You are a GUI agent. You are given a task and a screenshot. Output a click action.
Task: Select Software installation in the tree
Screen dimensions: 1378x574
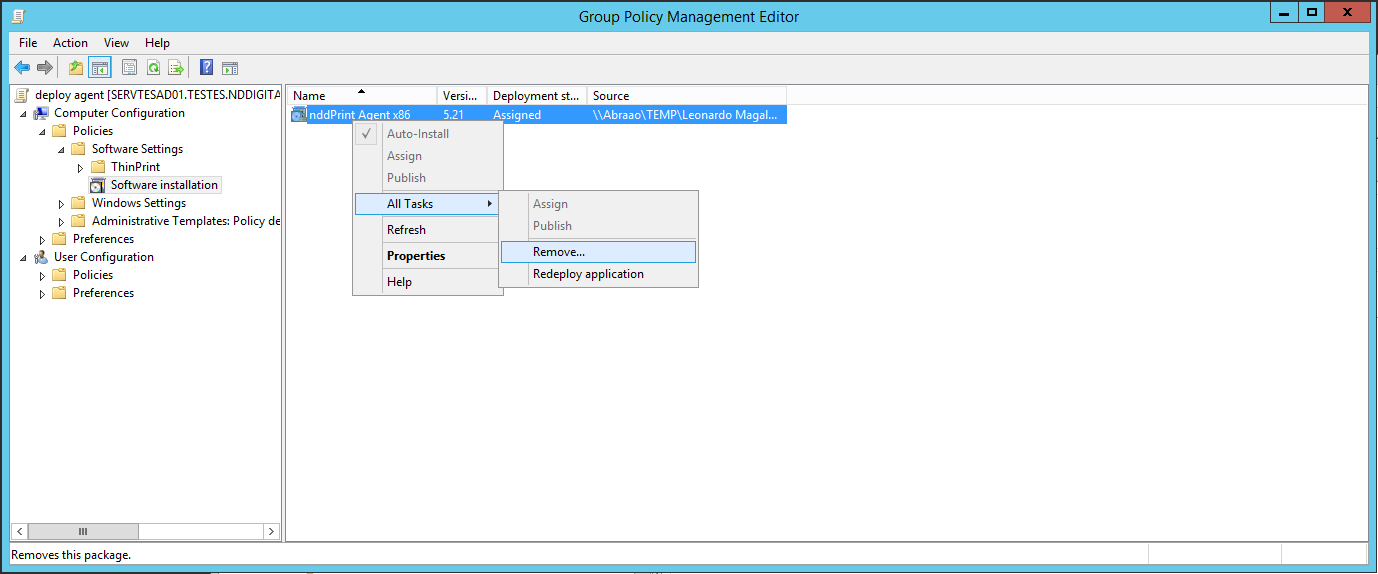[164, 185]
